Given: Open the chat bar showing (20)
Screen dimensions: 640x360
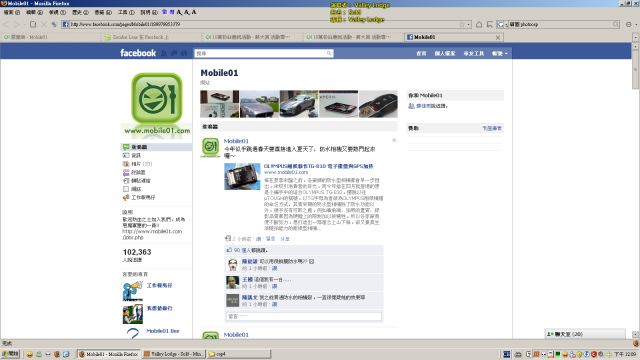Looking at the screenshot, I should coord(585,334).
